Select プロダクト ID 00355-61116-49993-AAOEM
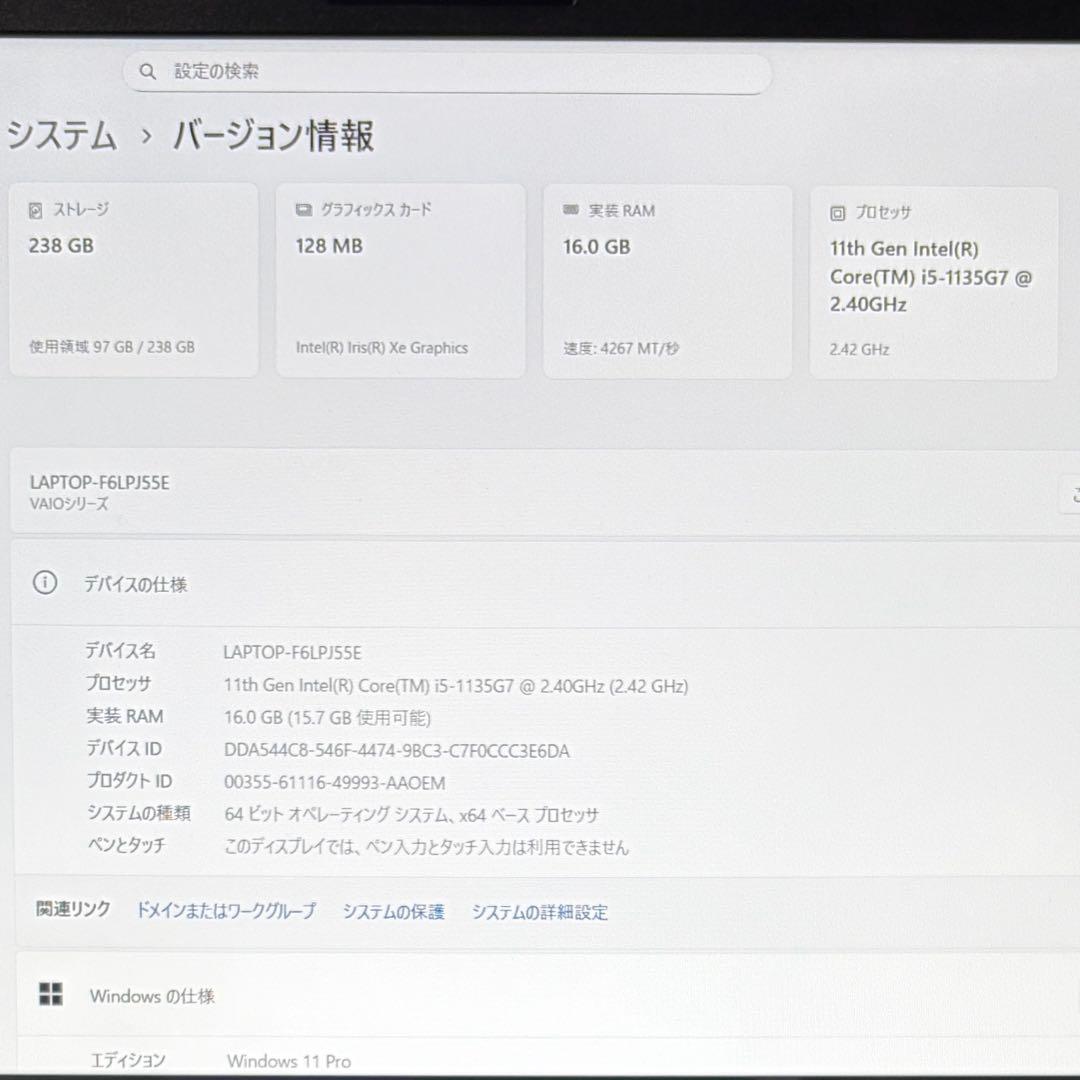 [335, 783]
